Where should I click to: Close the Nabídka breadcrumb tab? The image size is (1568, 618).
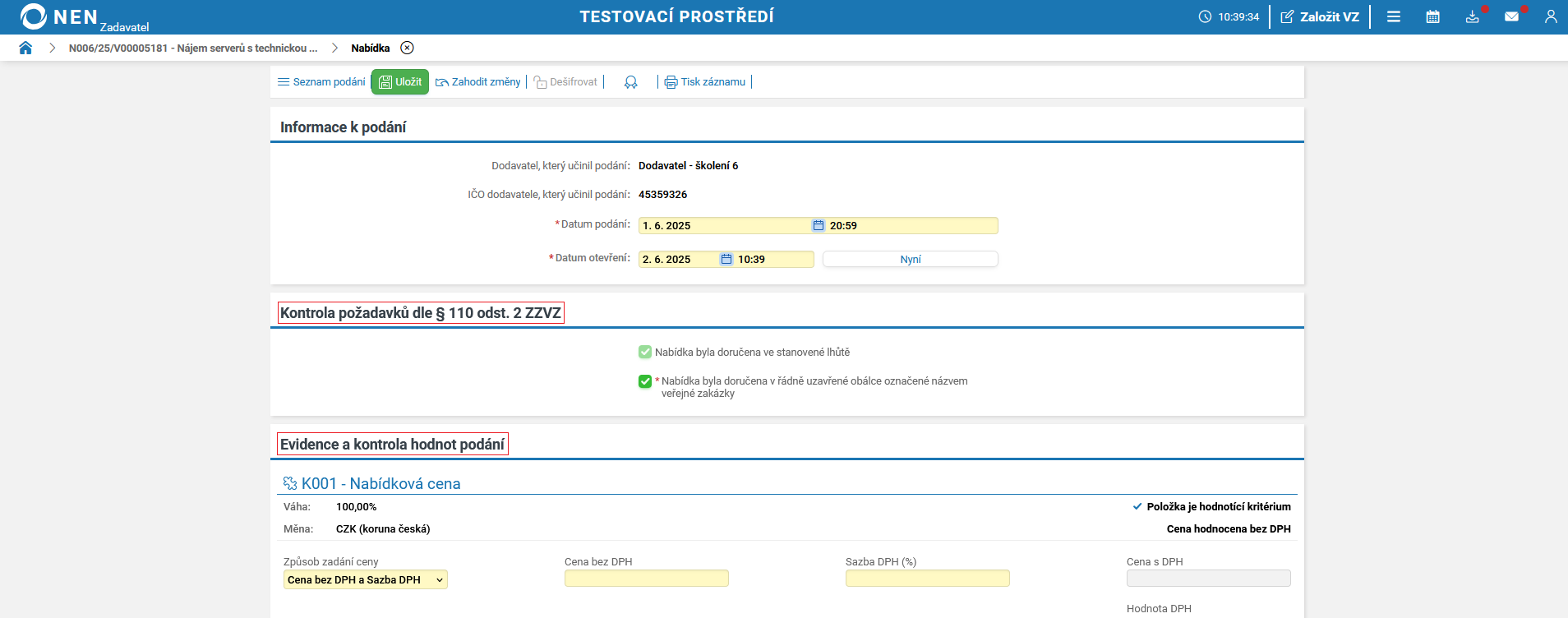[x=407, y=48]
